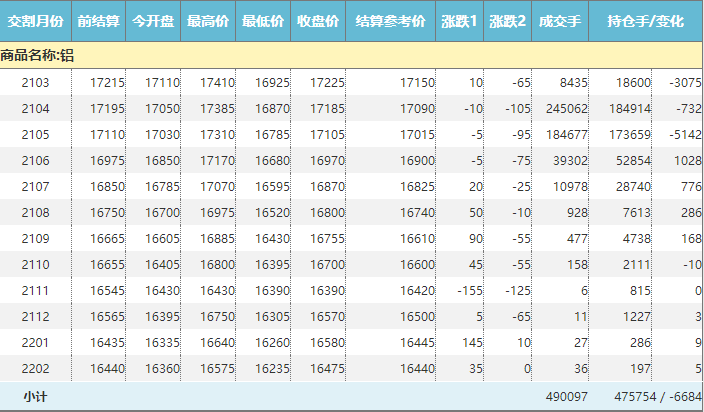Select the 2202 delivery month cell

[36, 368]
